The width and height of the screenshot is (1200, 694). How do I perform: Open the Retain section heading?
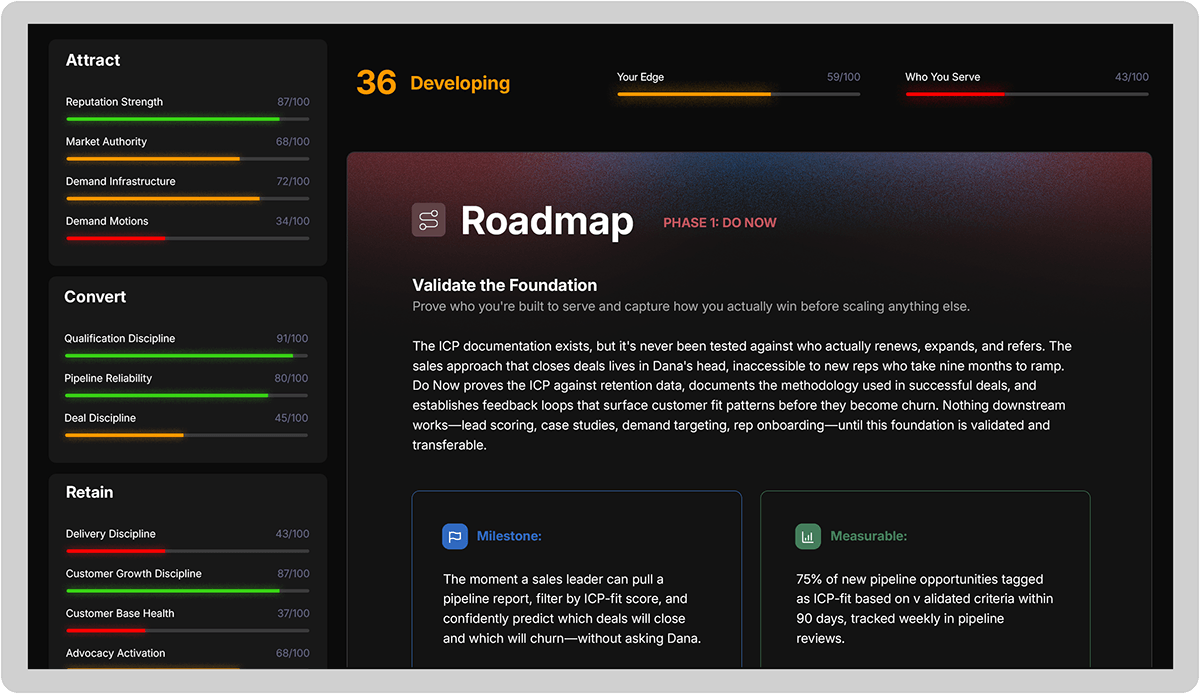(x=90, y=492)
